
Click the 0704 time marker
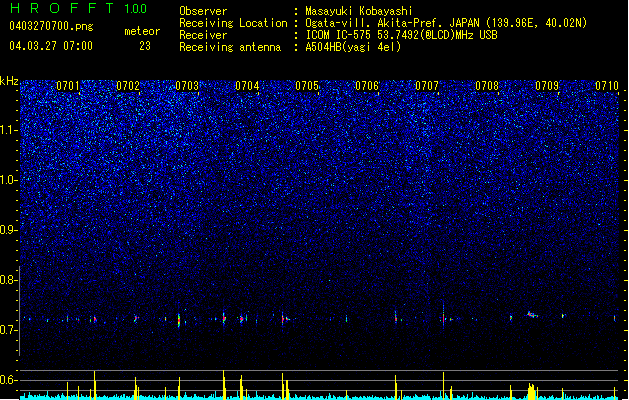[x=247, y=86]
